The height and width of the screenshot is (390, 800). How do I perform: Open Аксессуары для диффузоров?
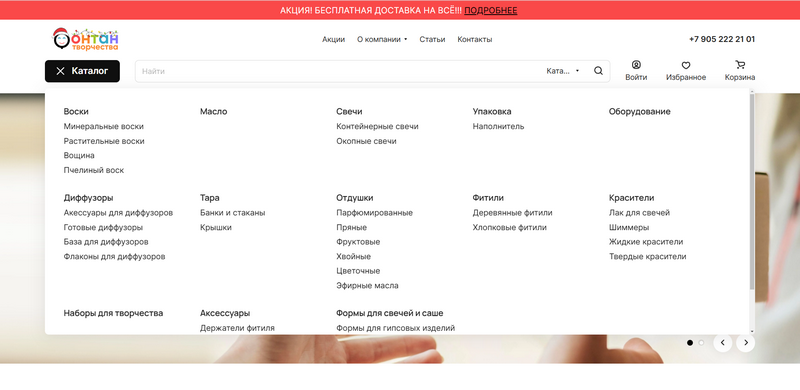click(118, 212)
